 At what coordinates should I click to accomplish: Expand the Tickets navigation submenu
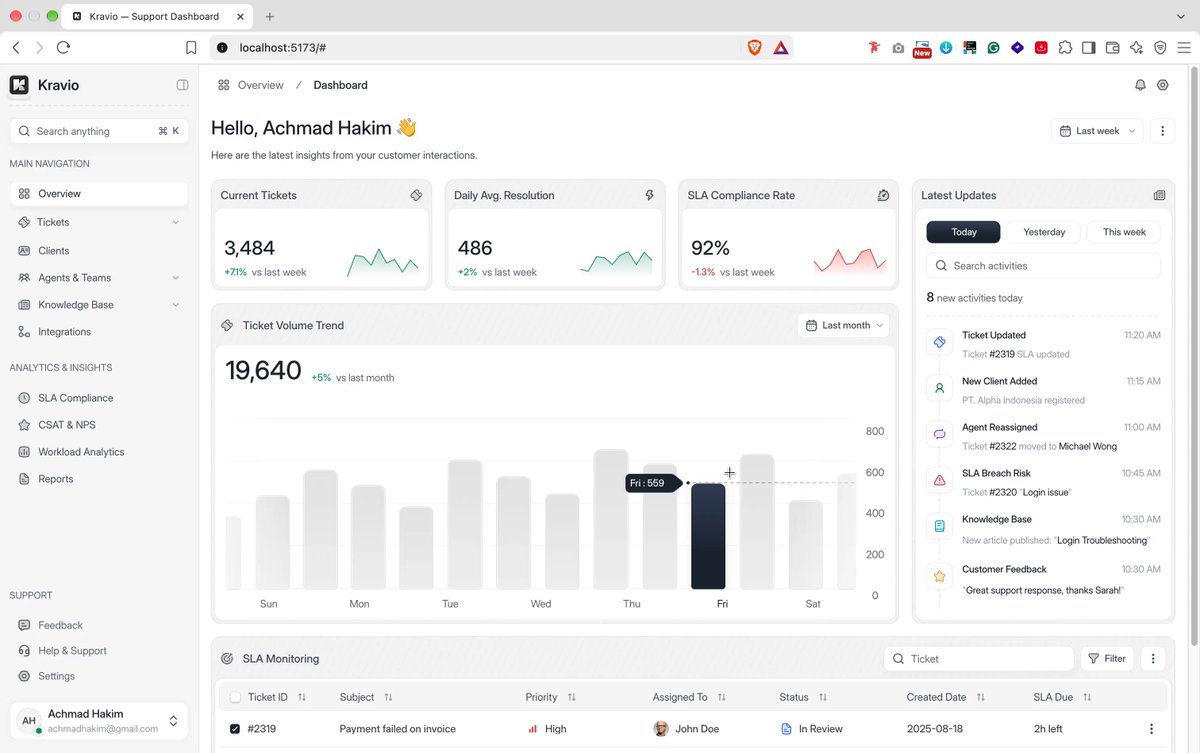[176, 222]
